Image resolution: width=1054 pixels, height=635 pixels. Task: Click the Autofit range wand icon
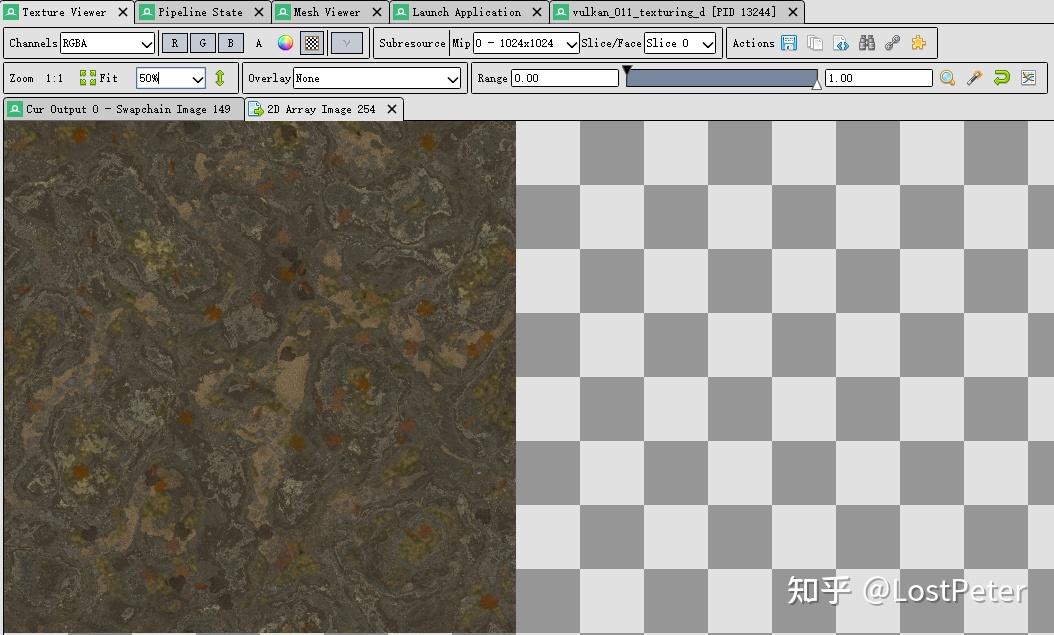click(975, 78)
